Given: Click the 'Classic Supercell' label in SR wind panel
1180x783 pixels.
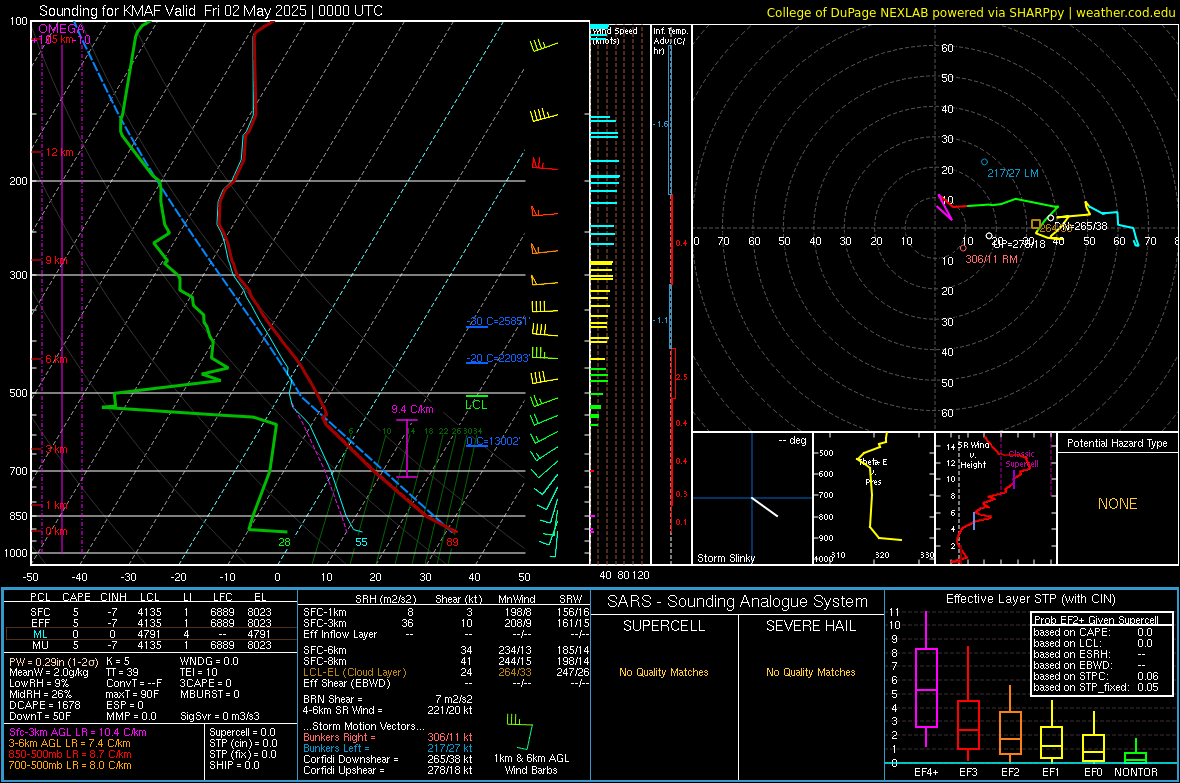Looking at the screenshot, I should [1022, 459].
